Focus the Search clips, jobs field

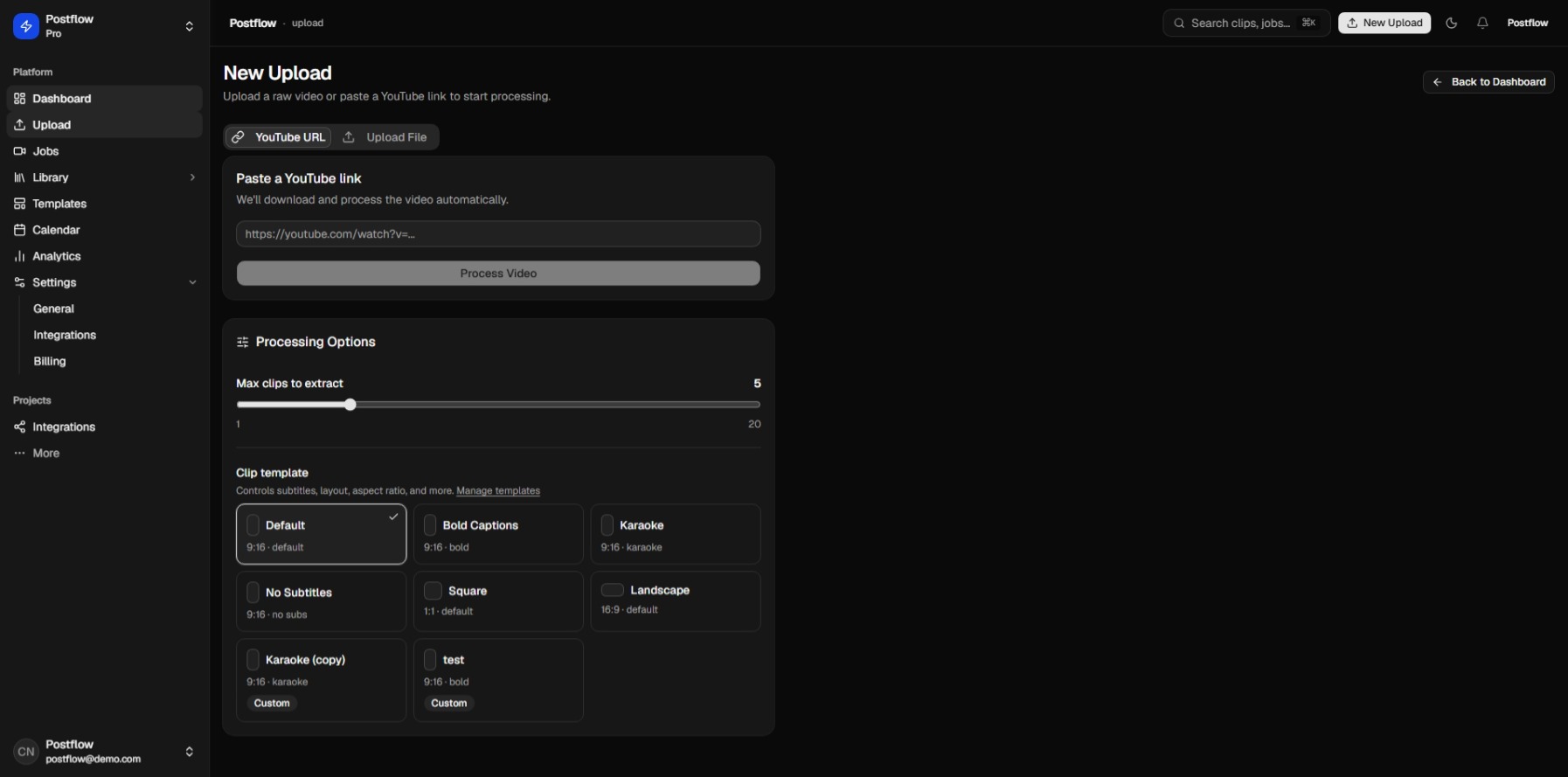coord(1246,23)
